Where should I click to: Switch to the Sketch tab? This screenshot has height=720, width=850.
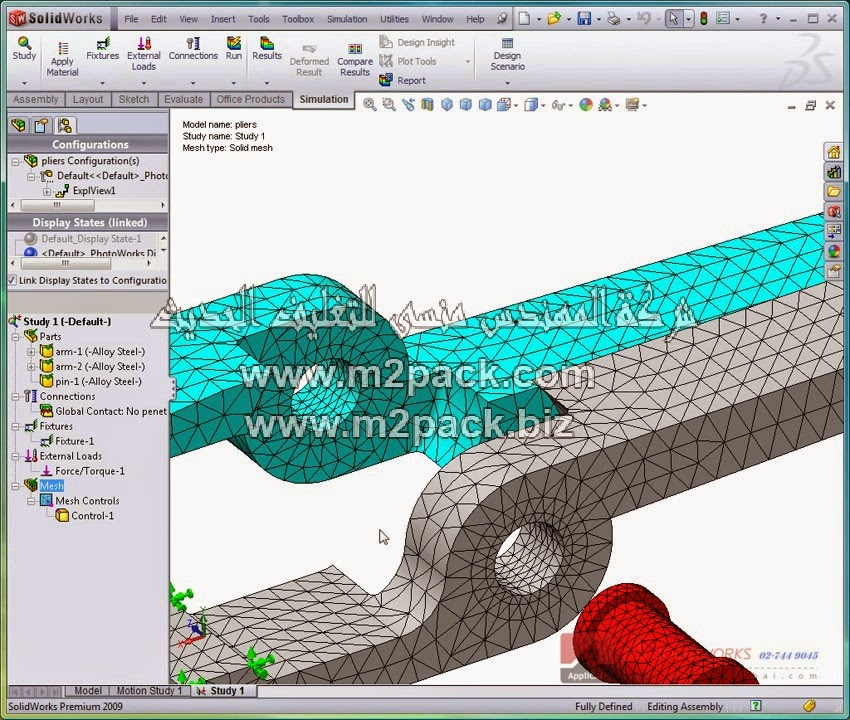(x=134, y=99)
